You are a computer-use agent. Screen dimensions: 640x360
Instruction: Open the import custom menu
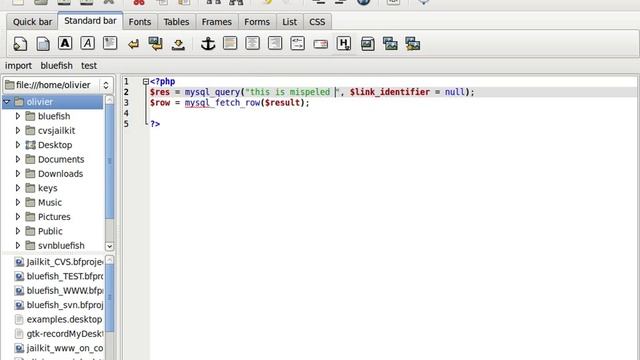[18, 66]
